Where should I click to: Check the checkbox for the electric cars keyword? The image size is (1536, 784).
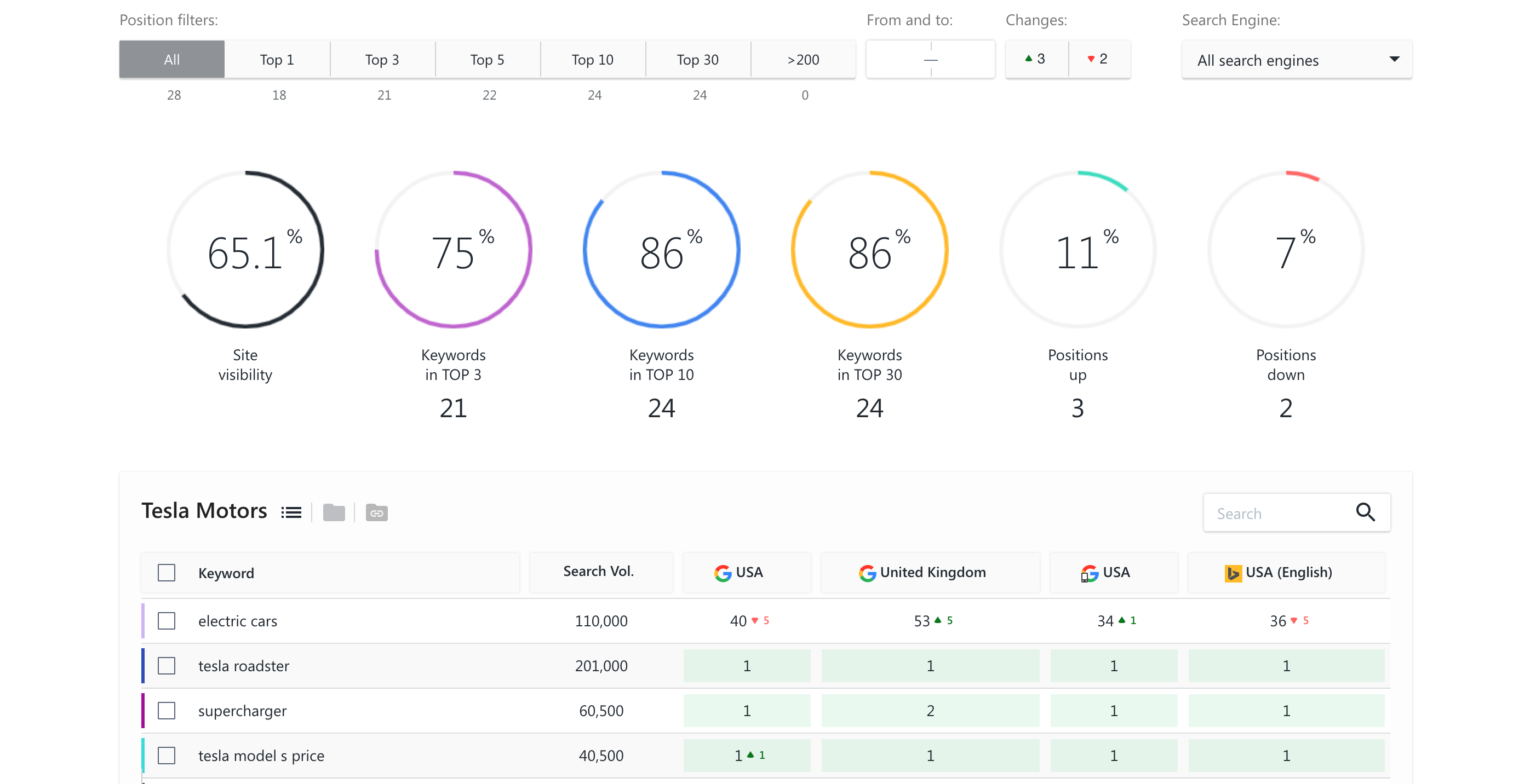(x=166, y=620)
